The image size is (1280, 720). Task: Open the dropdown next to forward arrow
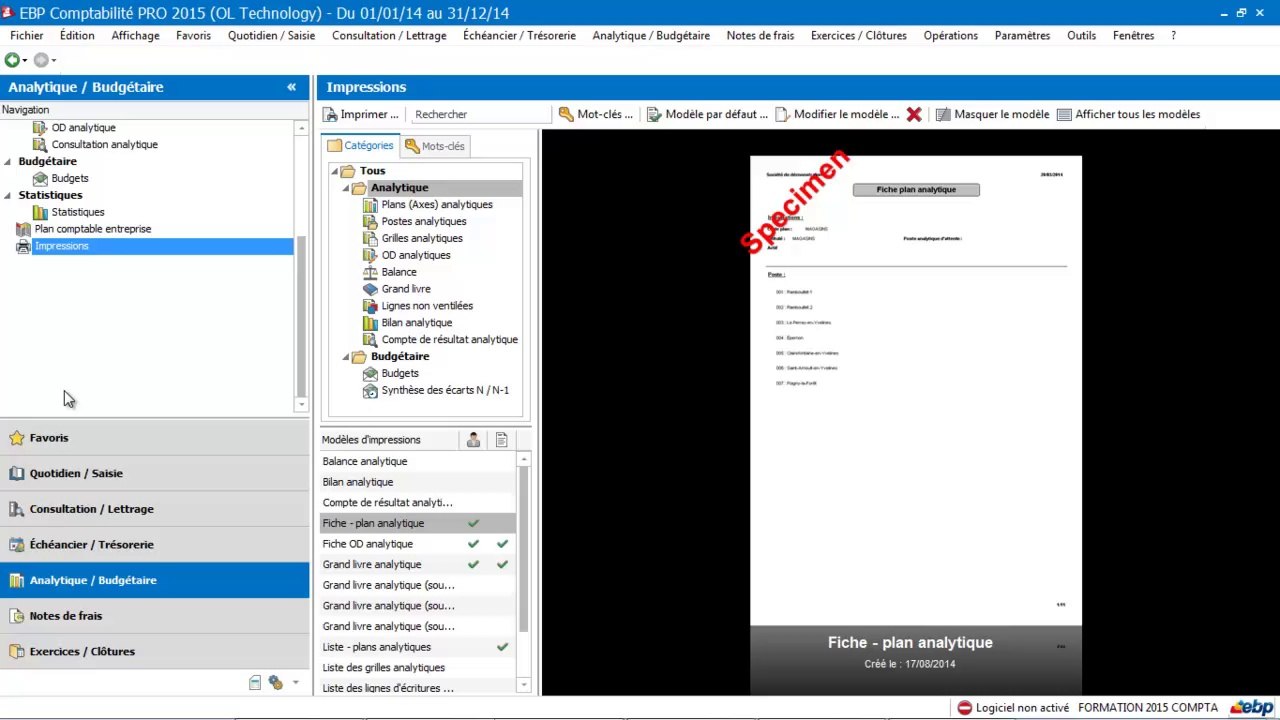point(54,61)
